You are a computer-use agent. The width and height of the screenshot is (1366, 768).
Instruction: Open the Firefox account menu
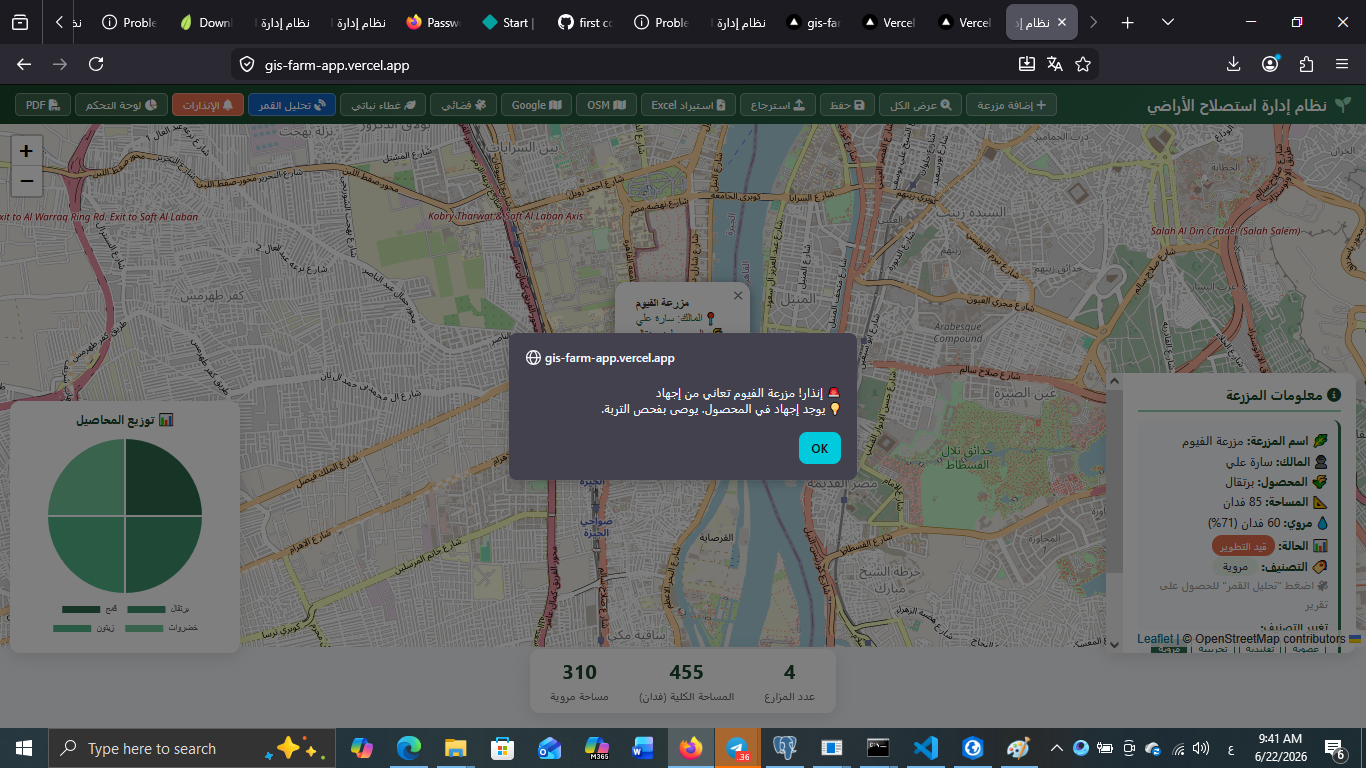(x=1270, y=64)
